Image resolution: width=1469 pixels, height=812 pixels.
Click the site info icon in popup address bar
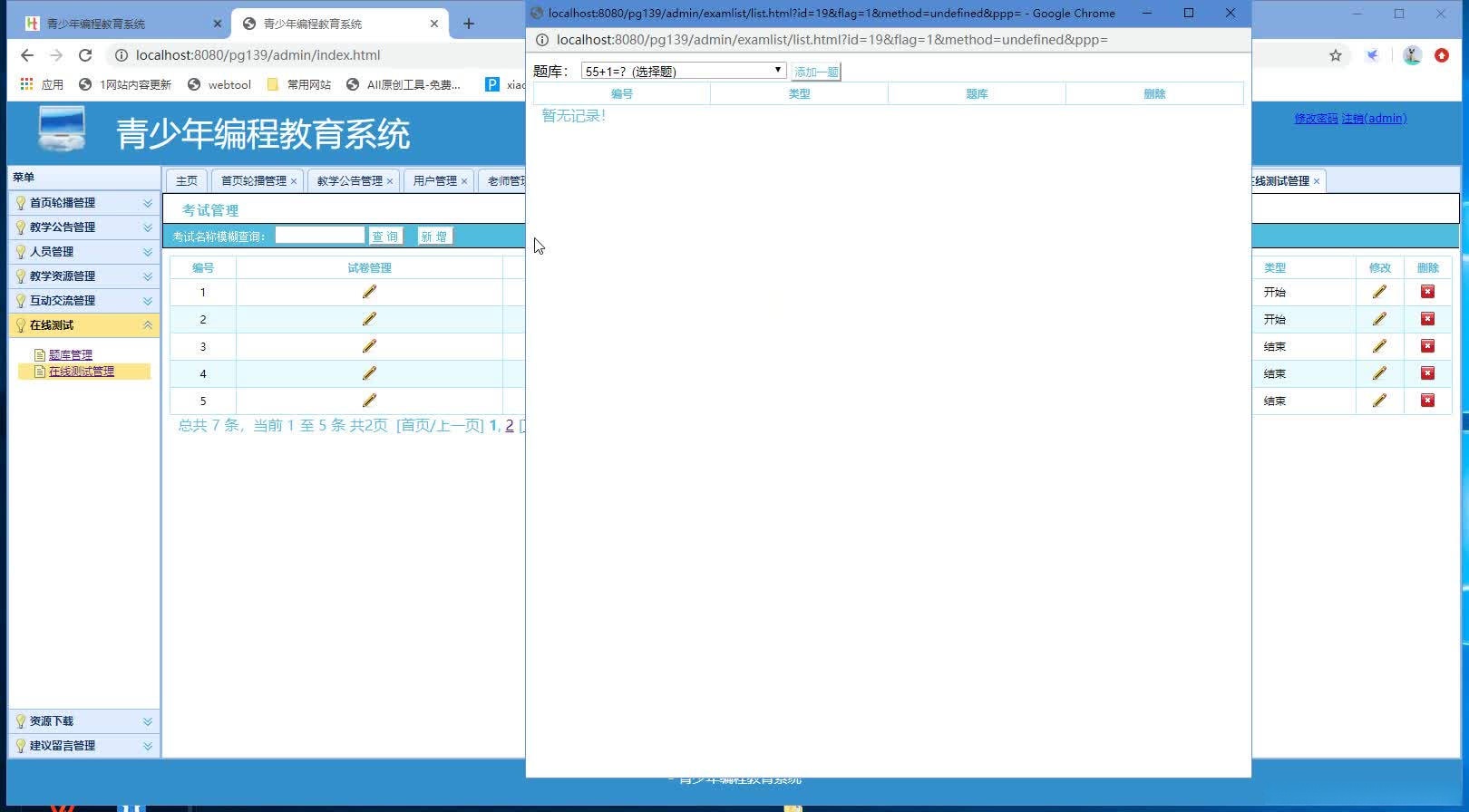[542, 40]
